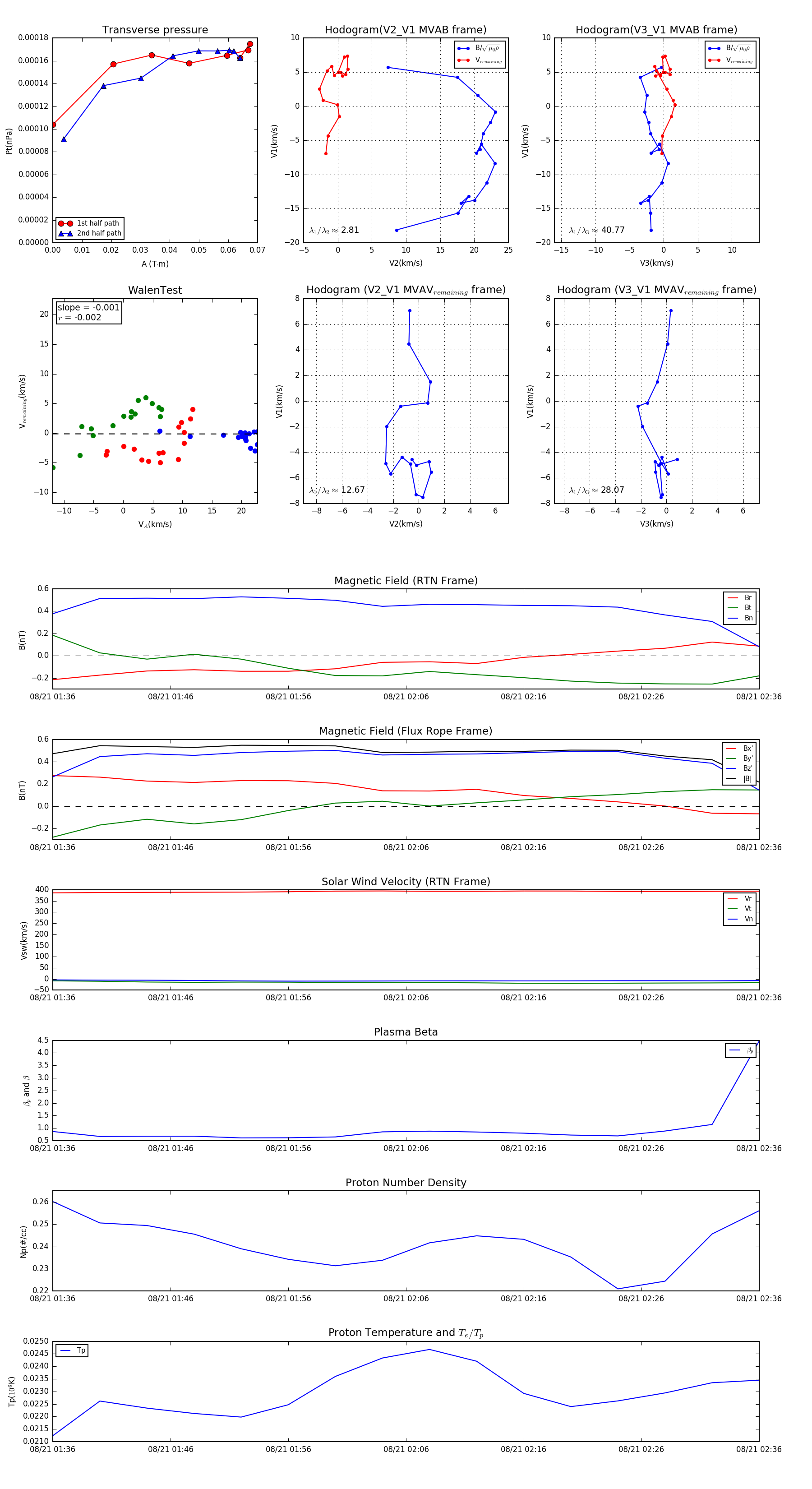Click the Proton Number Density title

pyautogui.click(x=406, y=1183)
